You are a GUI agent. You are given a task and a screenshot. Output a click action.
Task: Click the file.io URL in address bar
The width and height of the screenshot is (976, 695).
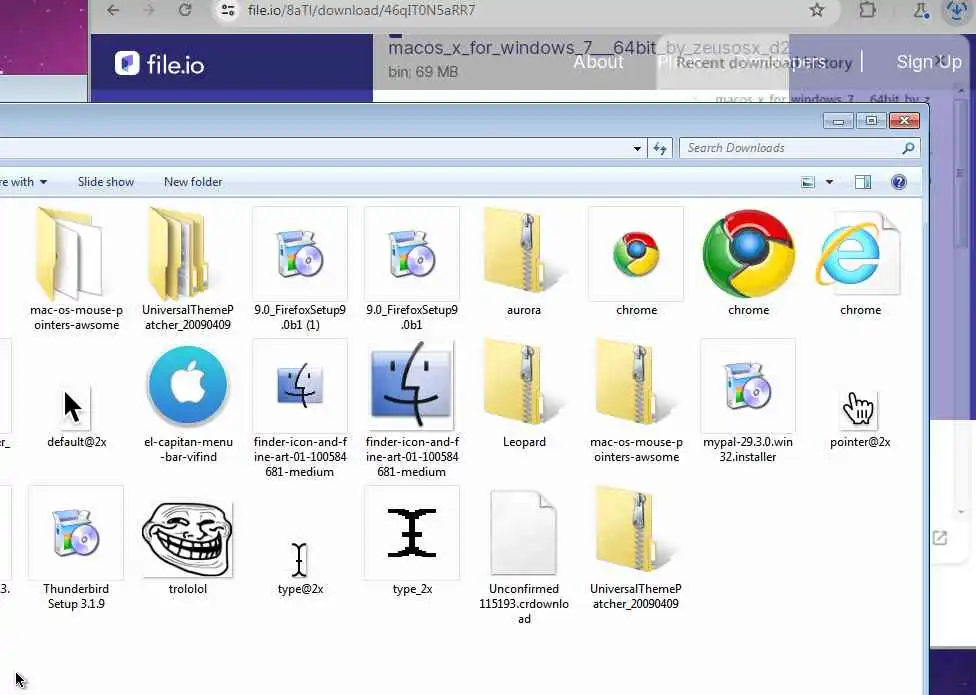[361, 10]
